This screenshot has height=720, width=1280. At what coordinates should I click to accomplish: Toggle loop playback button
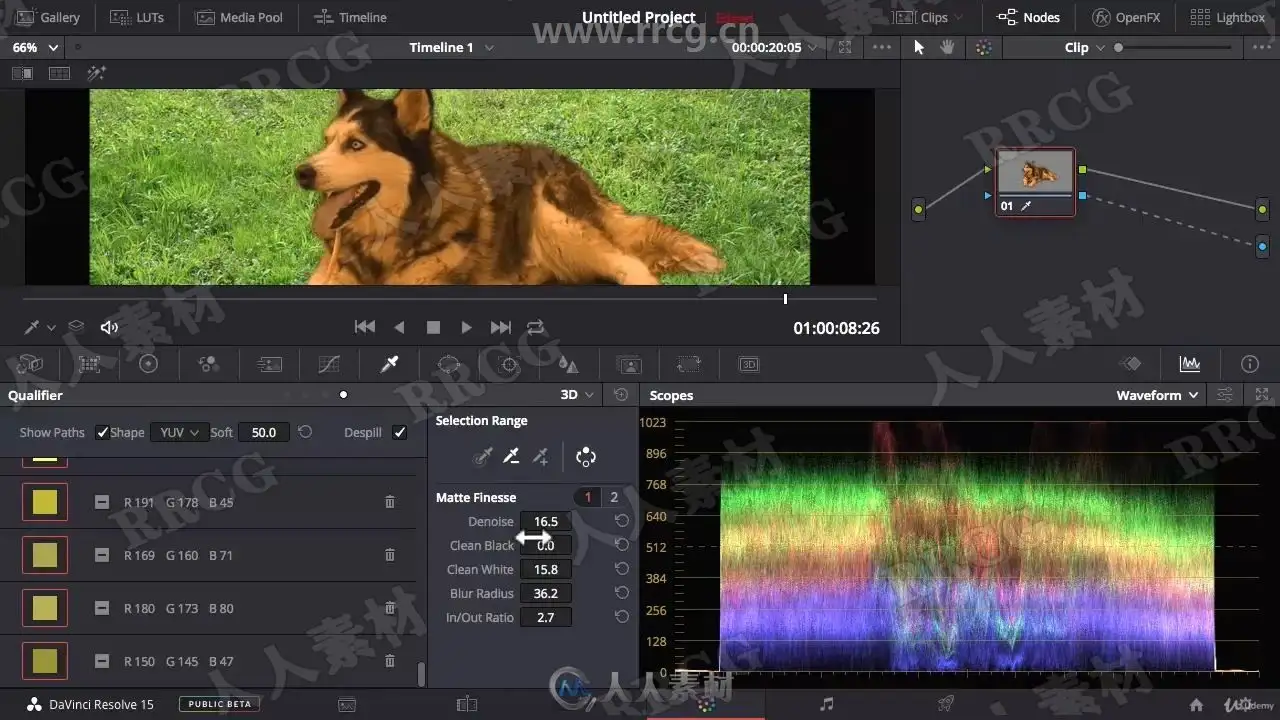tap(536, 327)
